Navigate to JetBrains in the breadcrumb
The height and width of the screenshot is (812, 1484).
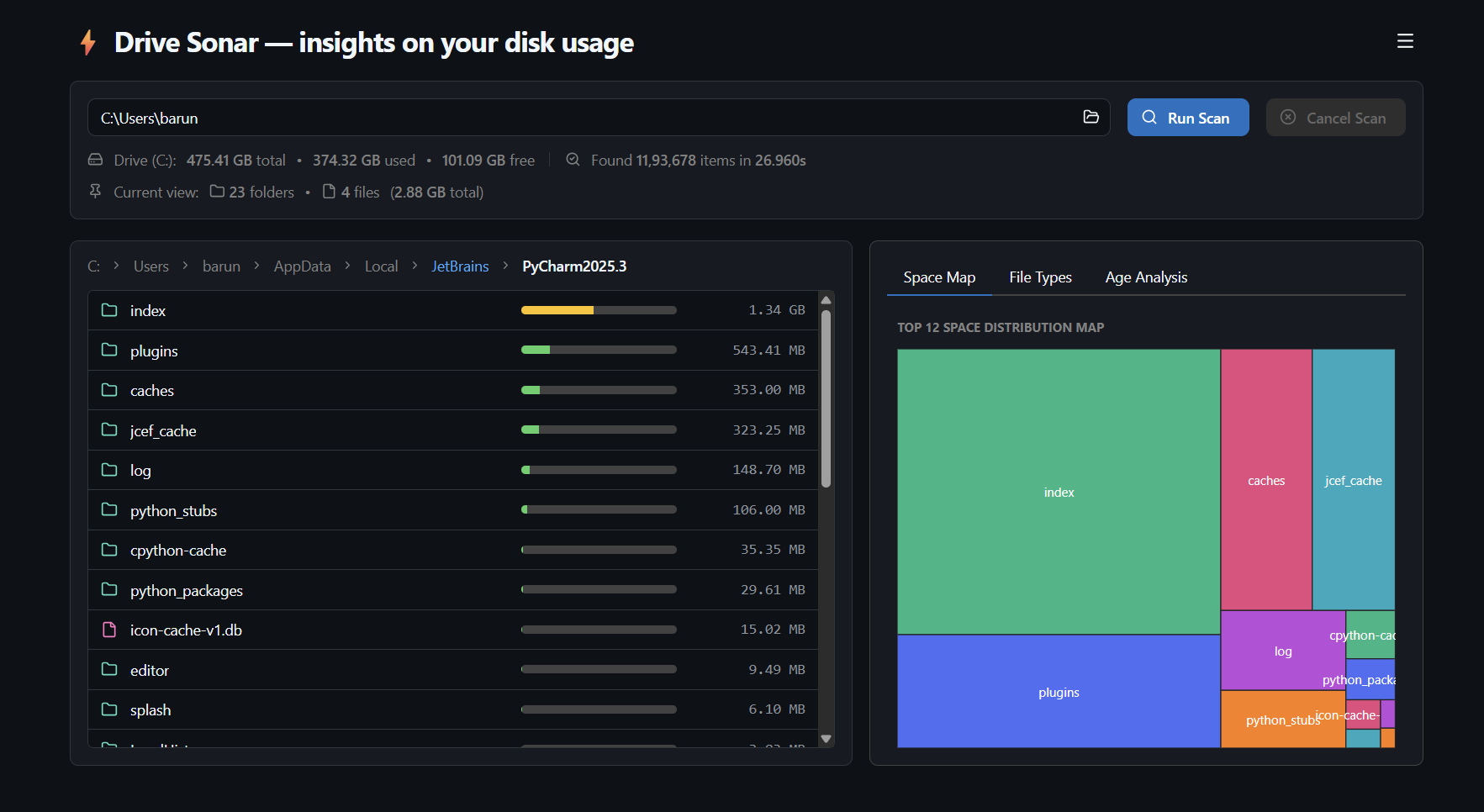tap(460, 266)
